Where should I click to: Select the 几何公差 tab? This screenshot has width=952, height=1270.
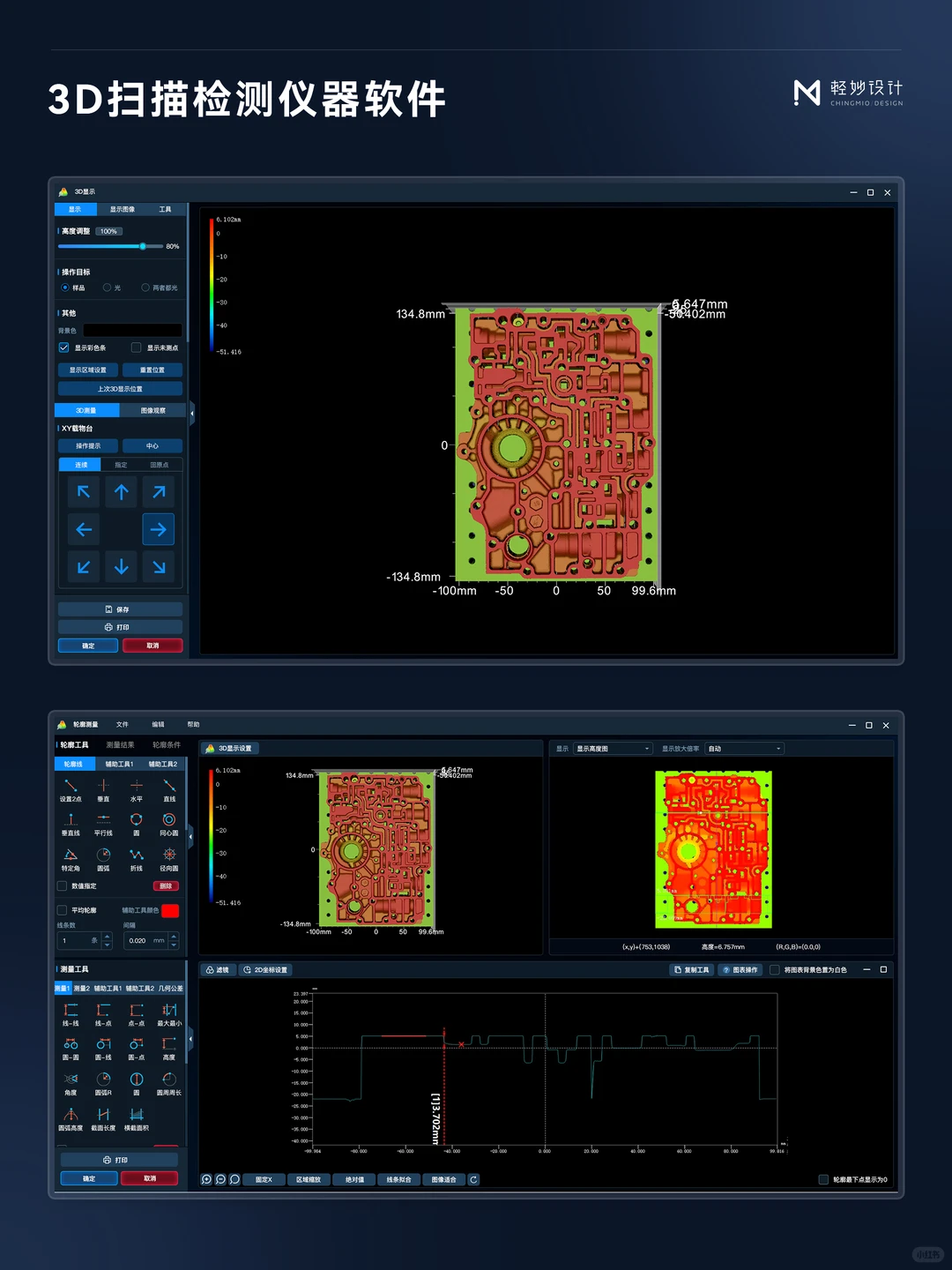coord(171,989)
